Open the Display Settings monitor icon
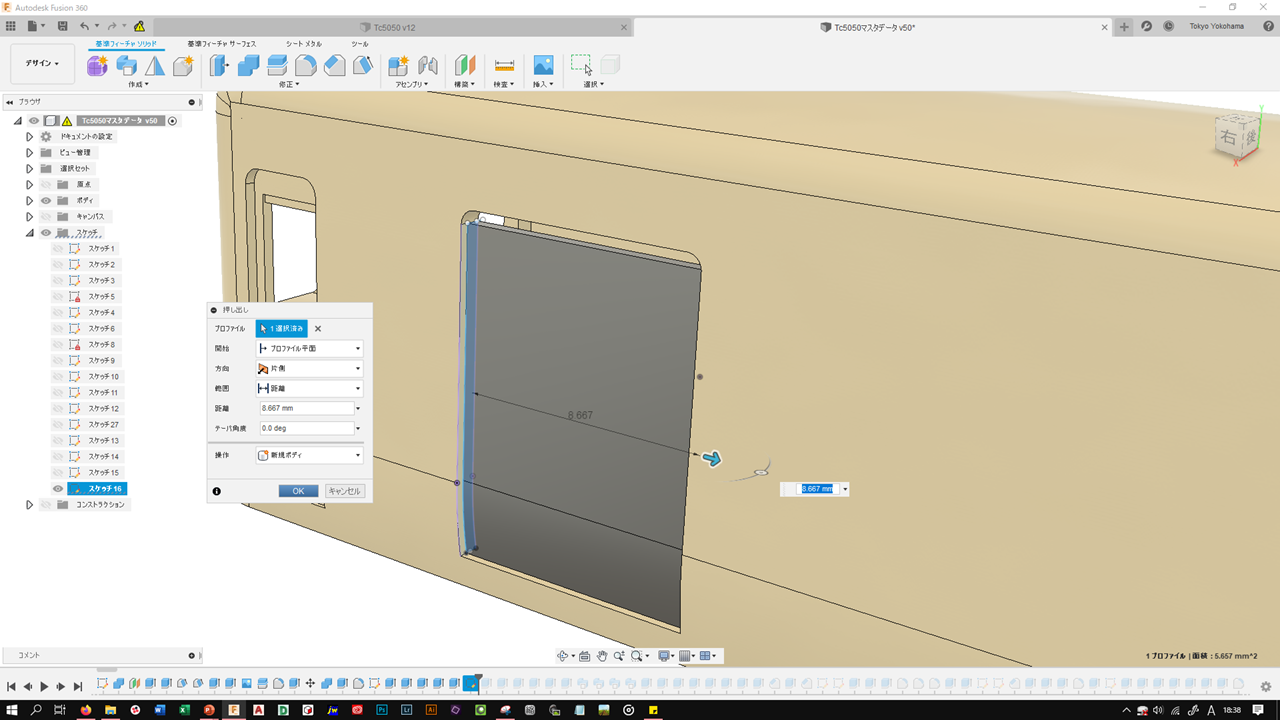The height and width of the screenshot is (720, 1280). [664, 656]
